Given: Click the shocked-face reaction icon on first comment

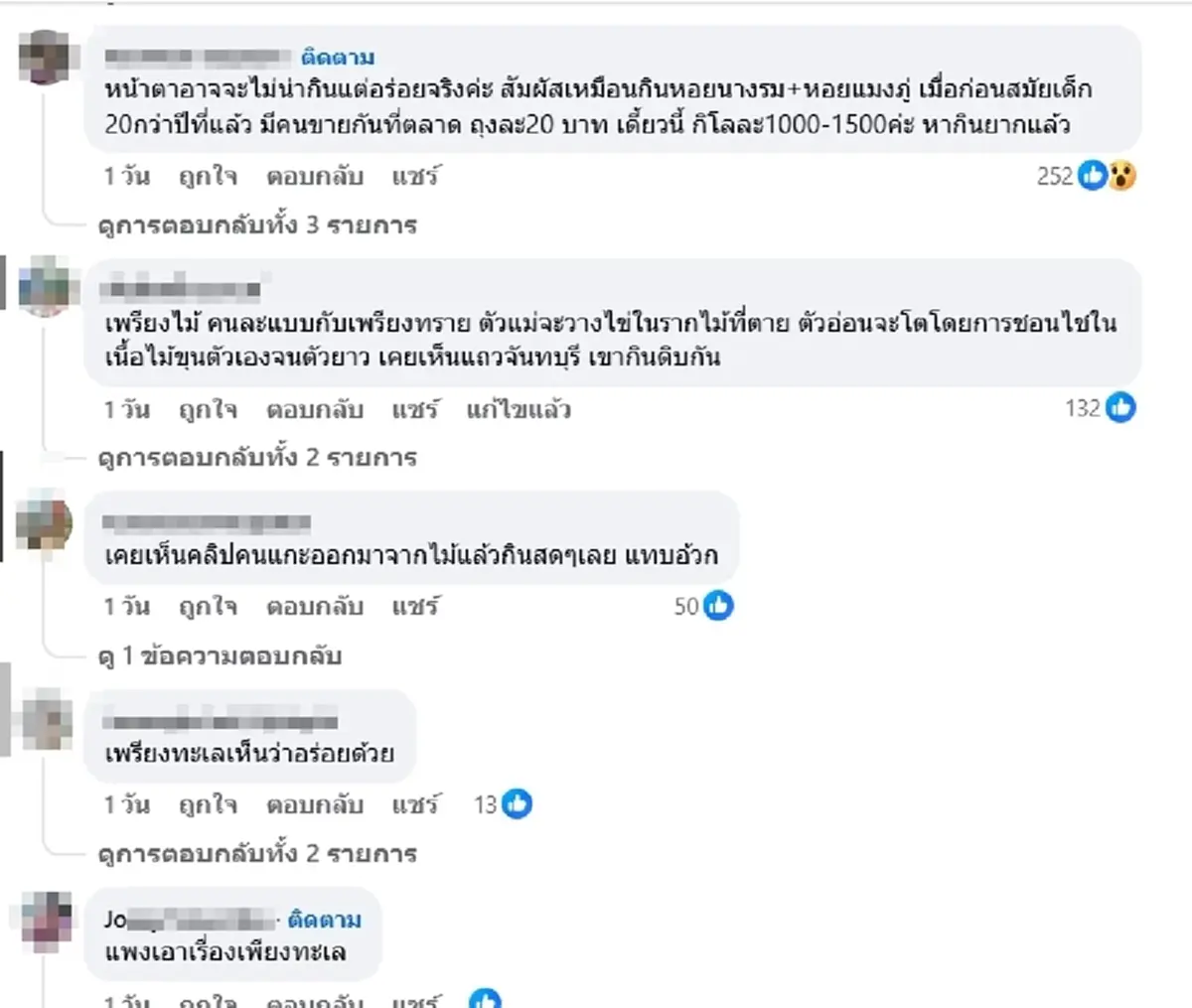Looking at the screenshot, I should coord(1120,176).
